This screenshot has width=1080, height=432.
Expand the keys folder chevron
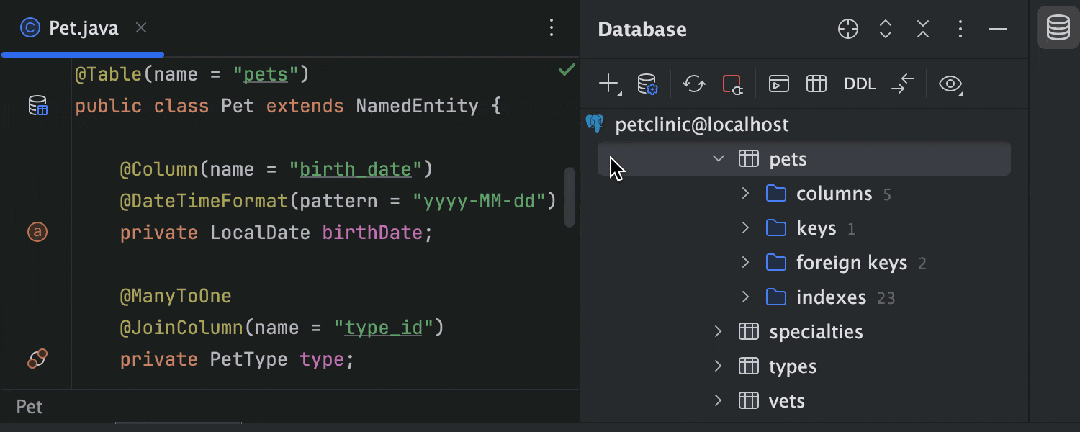point(745,228)
